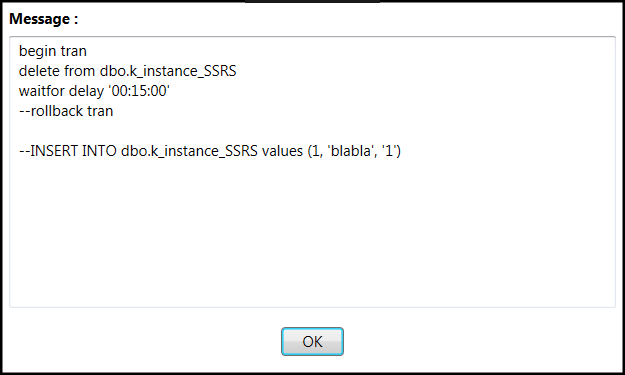Screen dimensions: 625x375
Task: Place cursor in 'begin tran' line
Action: (x=53, y=51)
